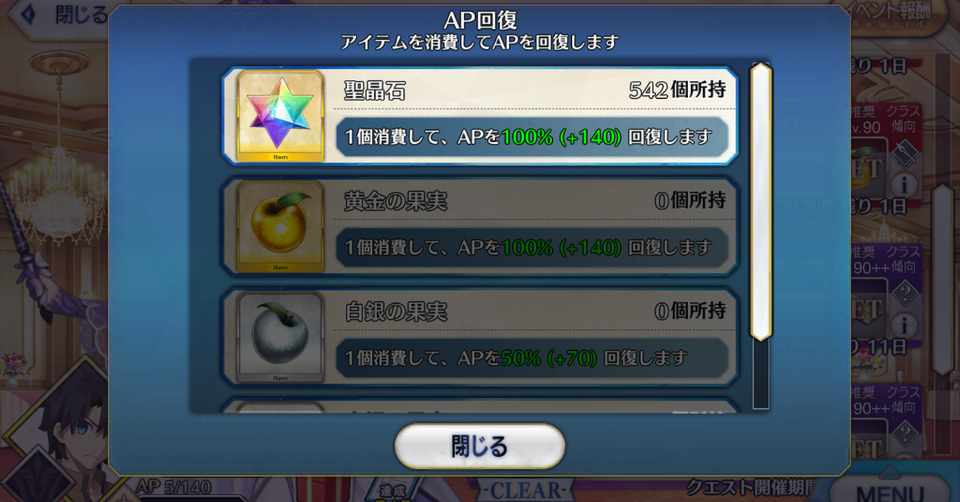This screenshot has width=960, height=502.
Task: Select the 聖晶石 item row
Action: point(480,116)
